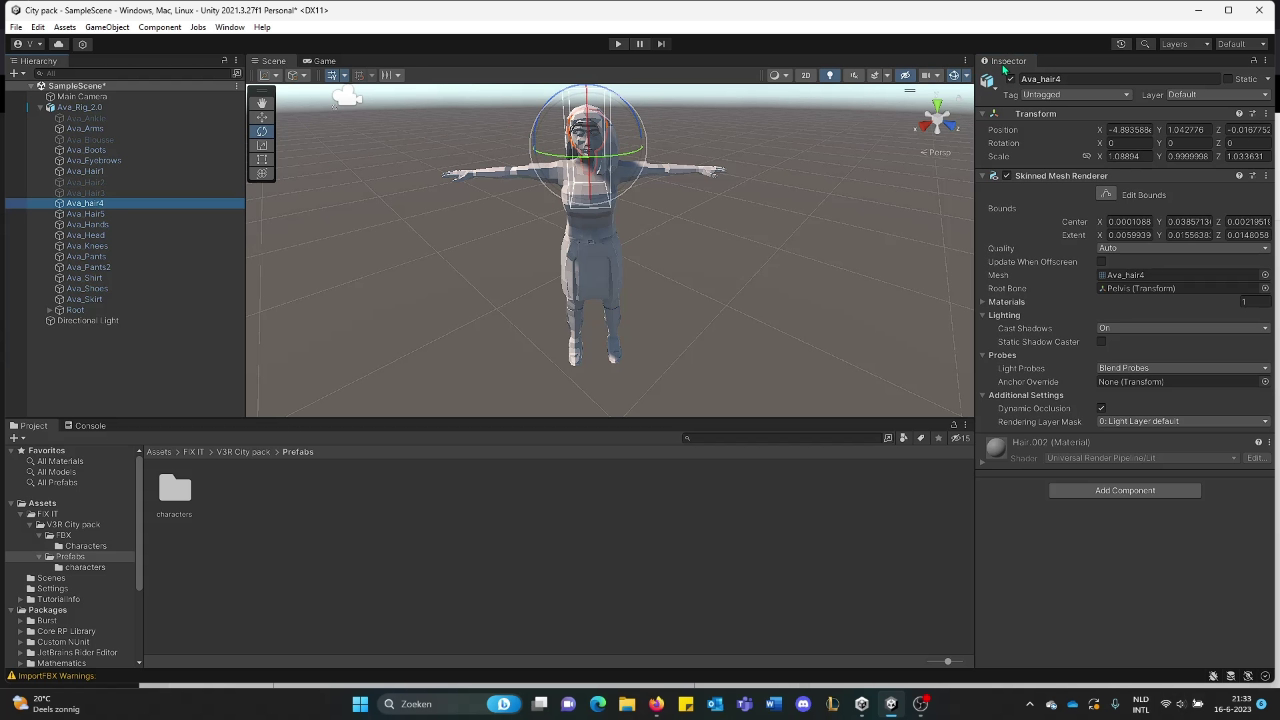Select Ava_Hands in Hierarchy
This screenshot has width=1280, height=720.
click(87, 225)
